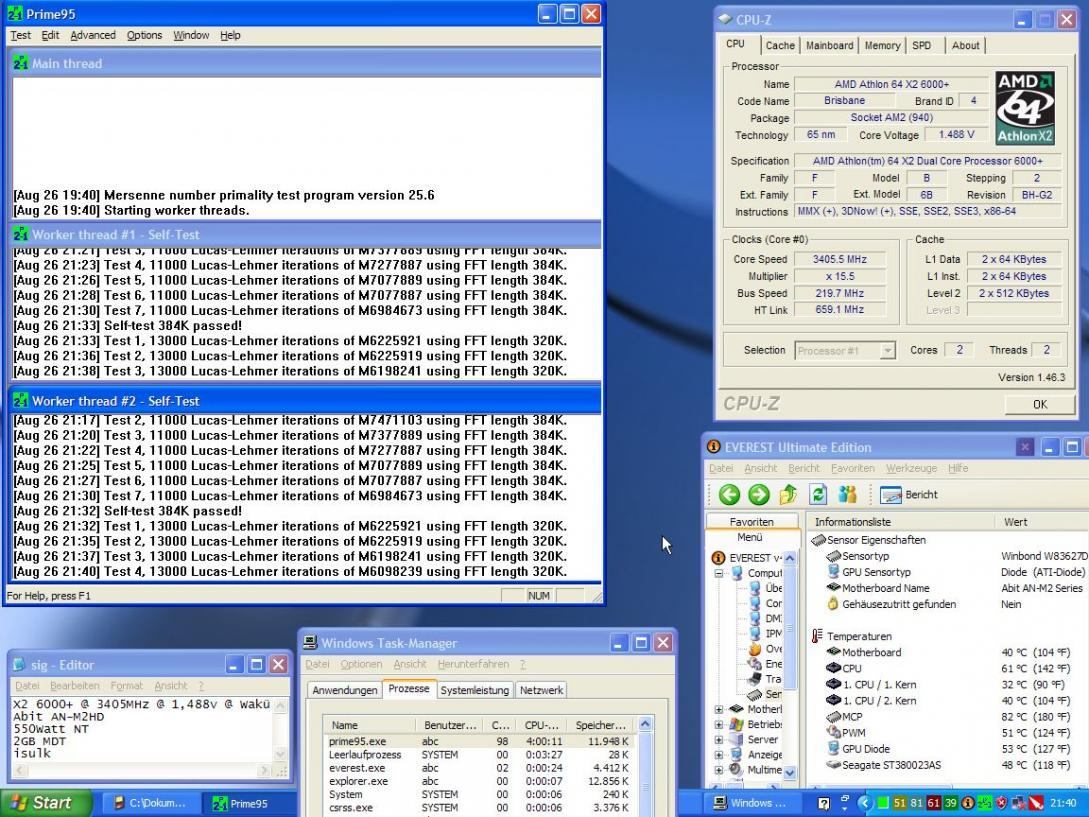Select the Sensor Eigenschaften chip icon in EVEREST list
The width and height of the screenshot is (1089, 817).
coord(818,540)
